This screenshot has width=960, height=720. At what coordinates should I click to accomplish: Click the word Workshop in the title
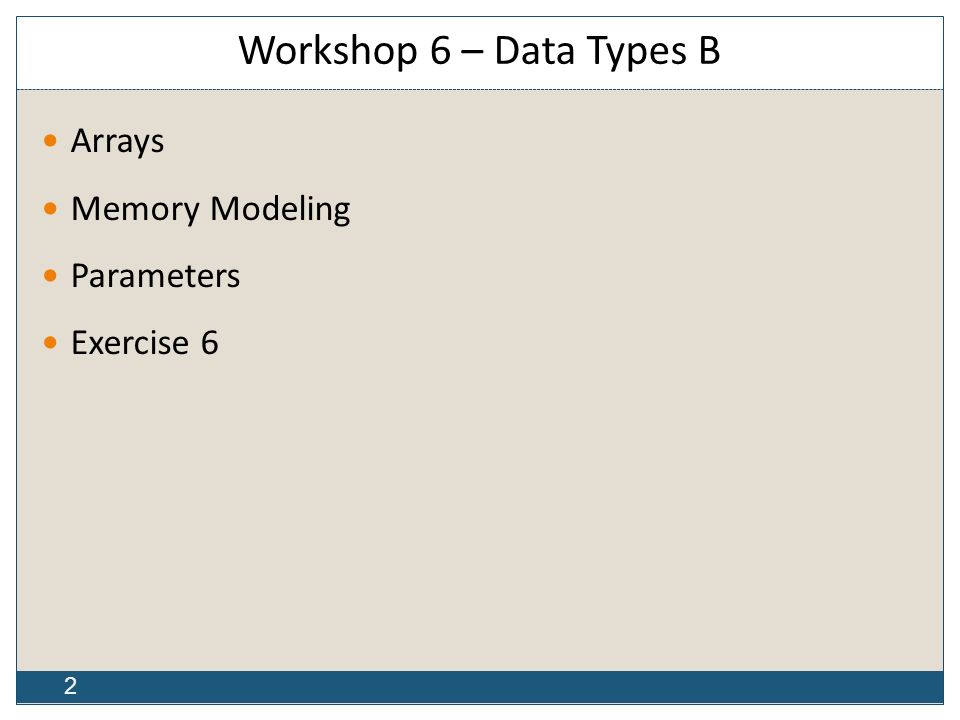pyautogui.click(x=328, y=50)
